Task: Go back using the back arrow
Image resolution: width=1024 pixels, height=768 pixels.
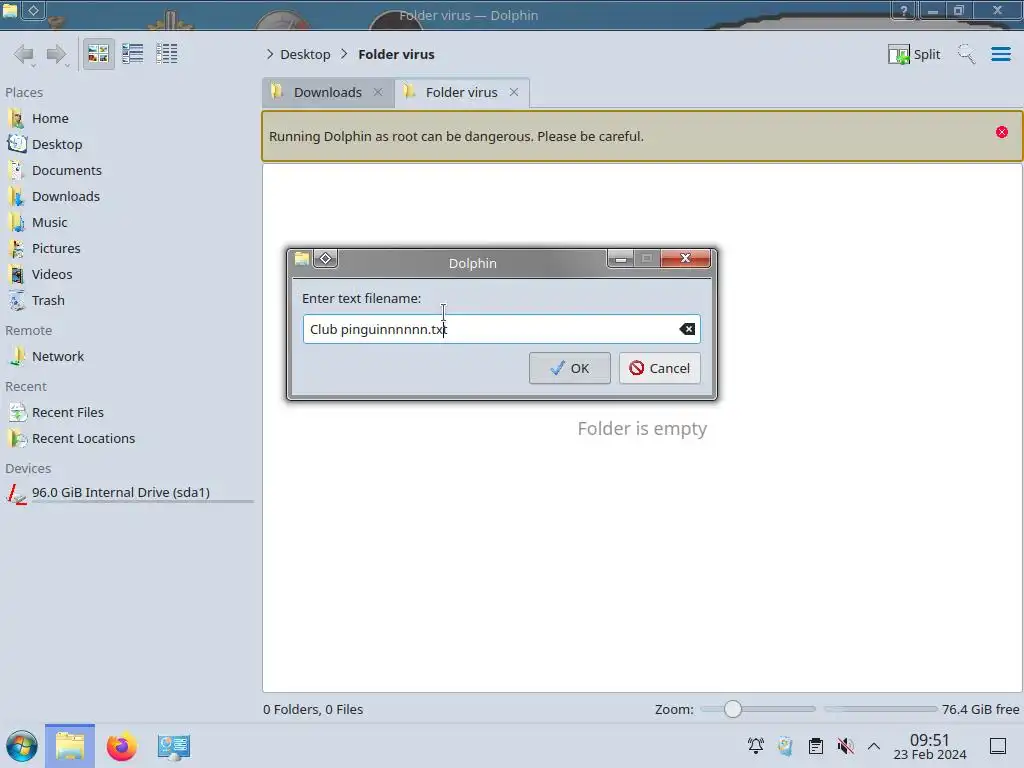Action: (24, 54)
